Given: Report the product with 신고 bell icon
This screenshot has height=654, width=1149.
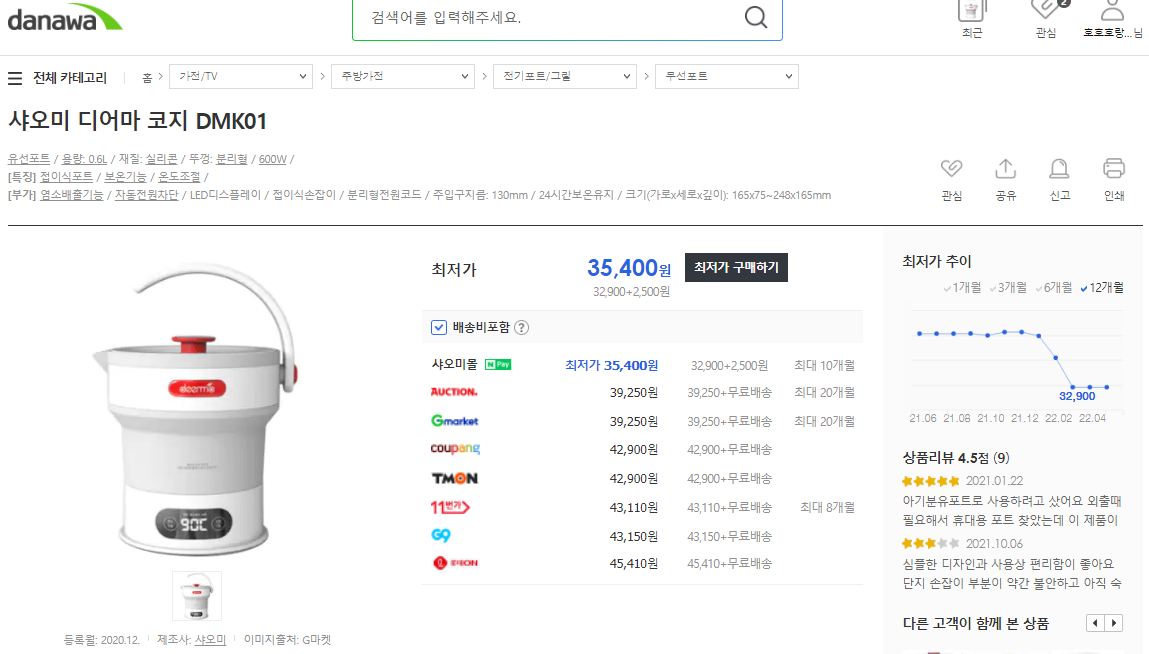Looking at the screenshot, I should click(x=1059, y=169).
